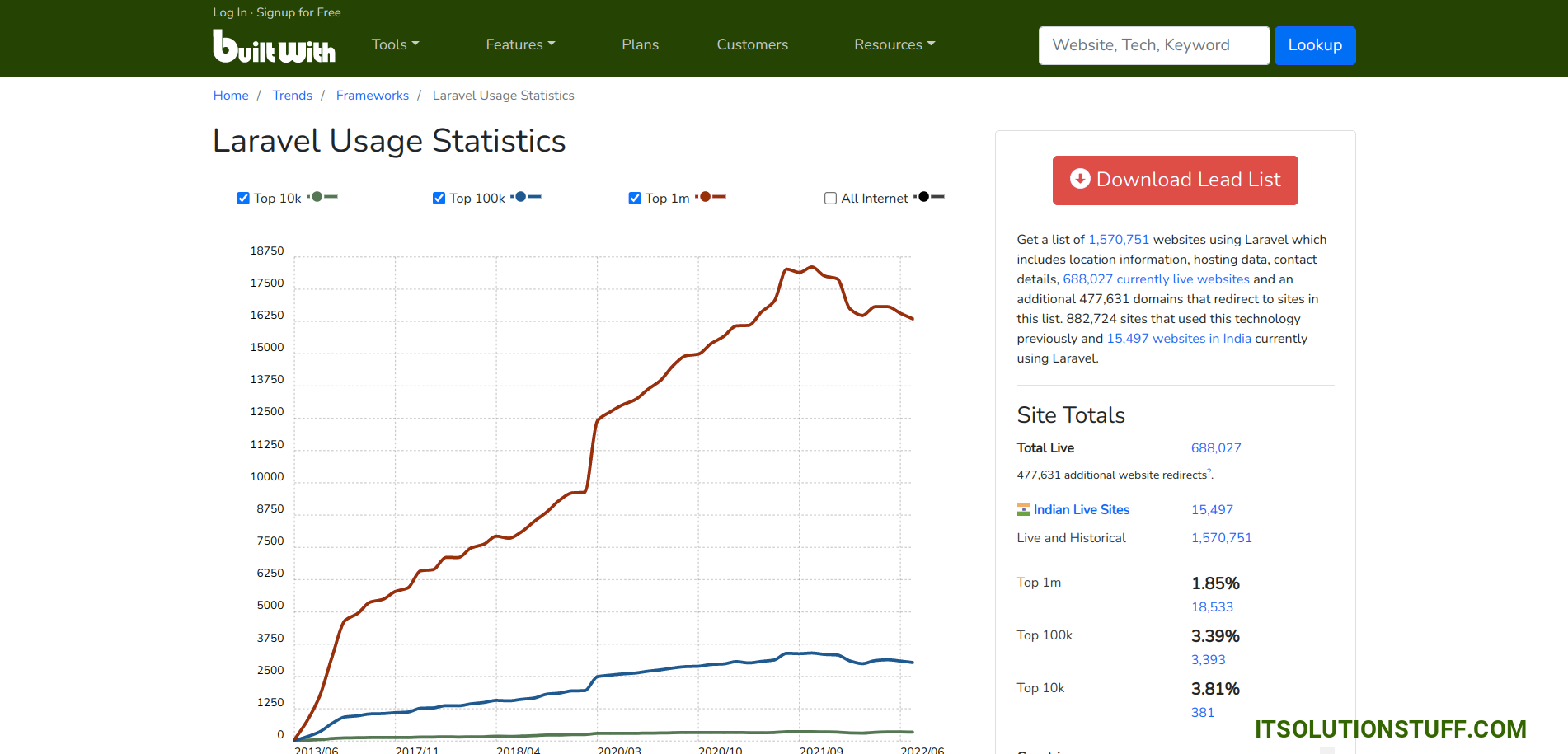Click the Top 100k blue legend marker
The image size is (1568, 754).
[x=526, y=197]
